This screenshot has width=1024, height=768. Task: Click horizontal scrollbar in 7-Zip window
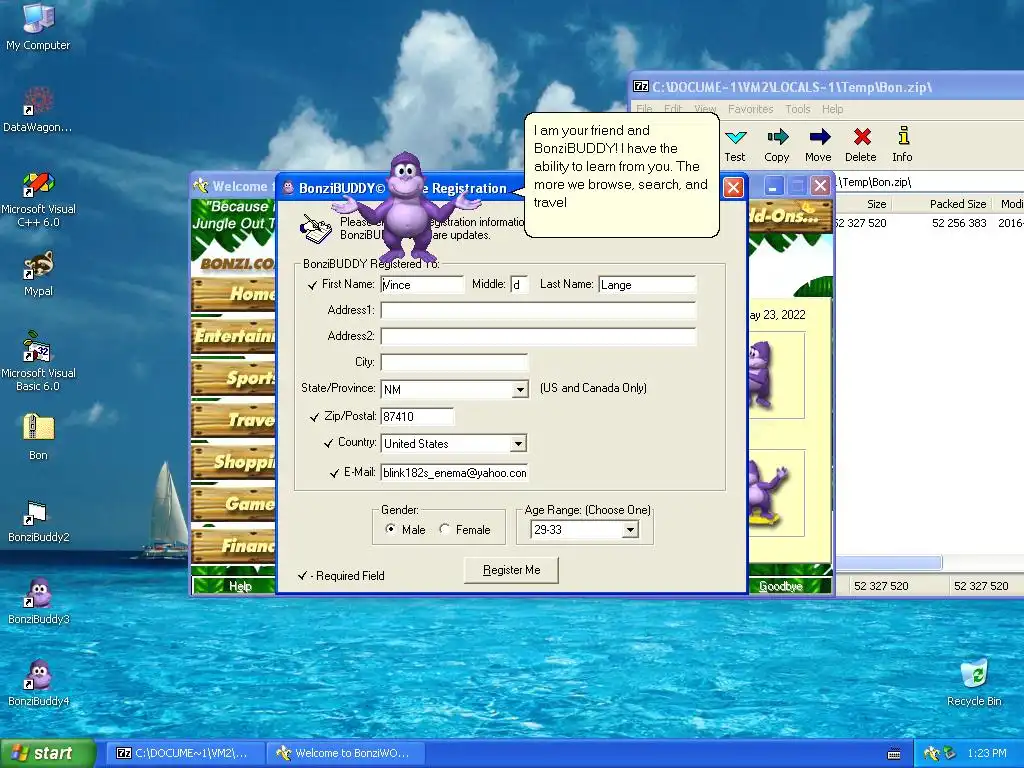click(x=889, y=563)
